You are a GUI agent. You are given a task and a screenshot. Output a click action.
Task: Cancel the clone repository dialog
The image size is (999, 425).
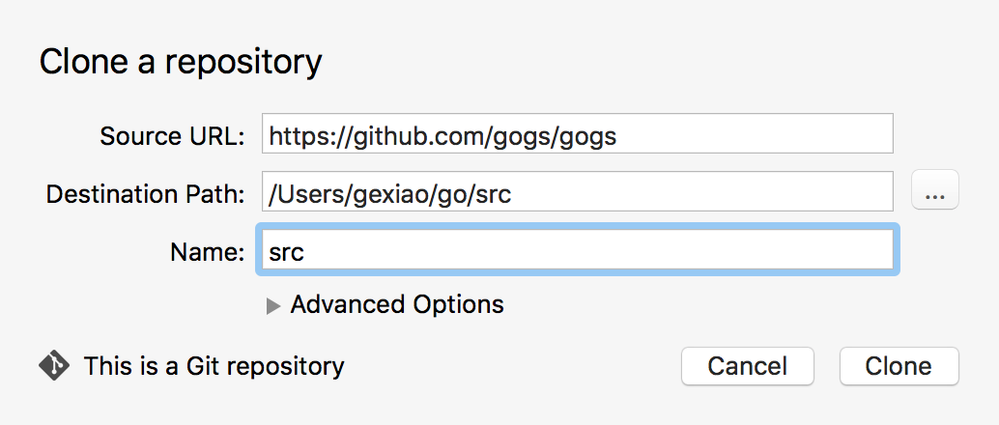pos(747,366)
